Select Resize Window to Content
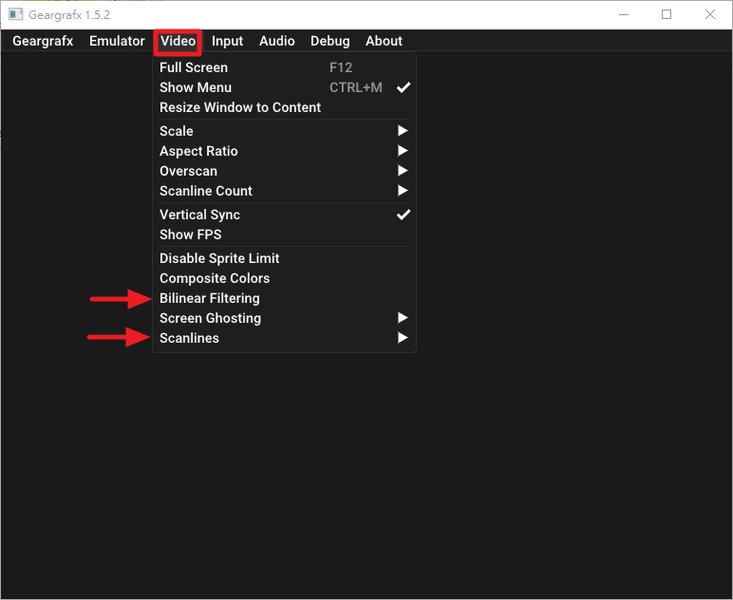The image size is (733, 600). tap(284, 108)
